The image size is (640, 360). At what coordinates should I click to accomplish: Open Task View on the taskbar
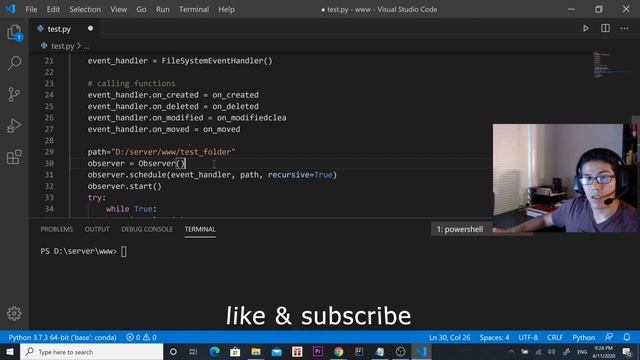coord(193,351)
